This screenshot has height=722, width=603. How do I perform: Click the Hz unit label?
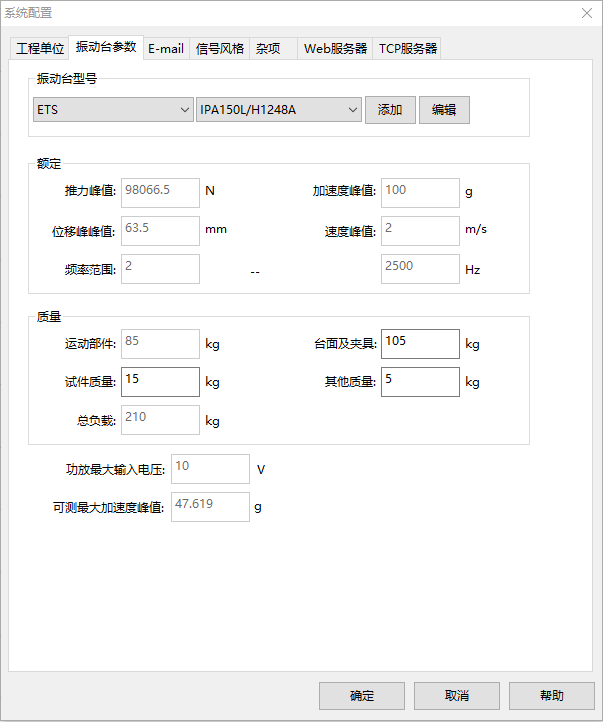[473, 270]
